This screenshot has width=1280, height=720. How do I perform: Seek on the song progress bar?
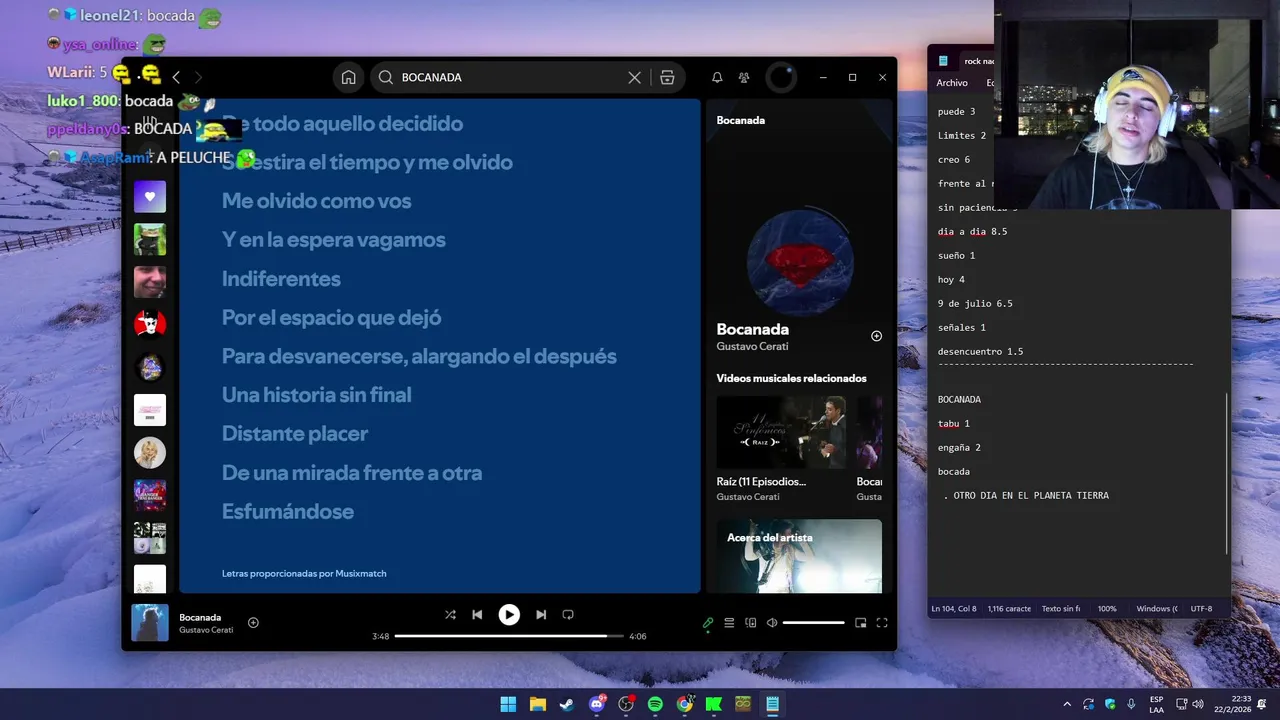[509, 636]
